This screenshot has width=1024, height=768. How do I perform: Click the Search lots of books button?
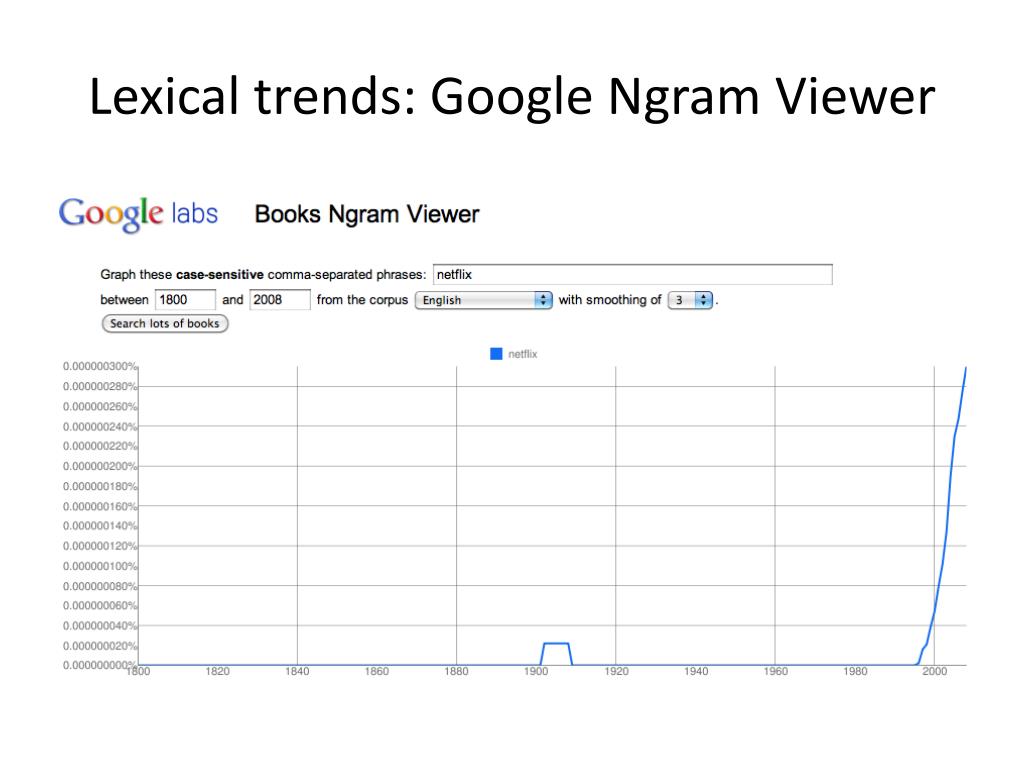coord(165,323)
